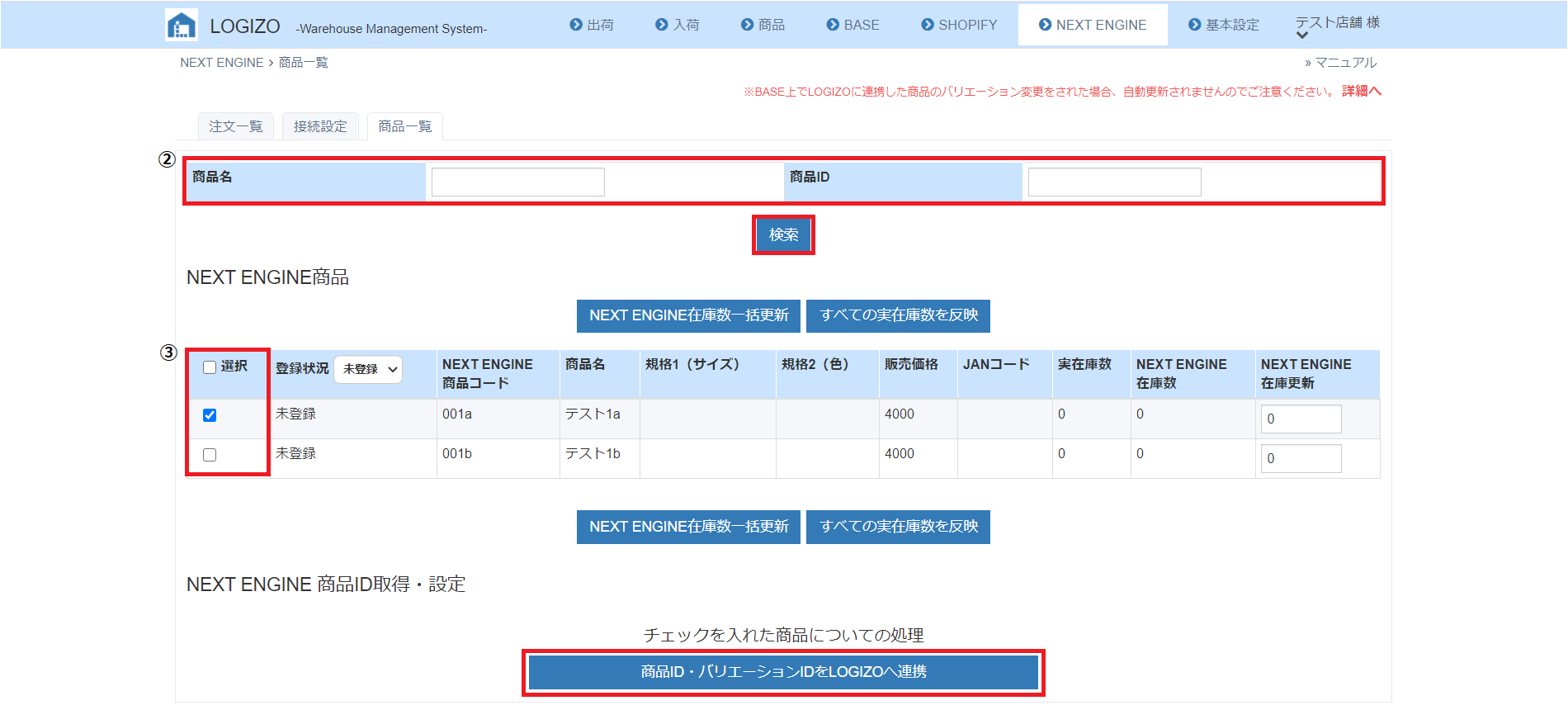Image resolution: width=1568 pixels, height=710 pixels.
Task: Click lower NEXT ENGINE在庫数一括更新 button
Action: click(x=689, y=527)
